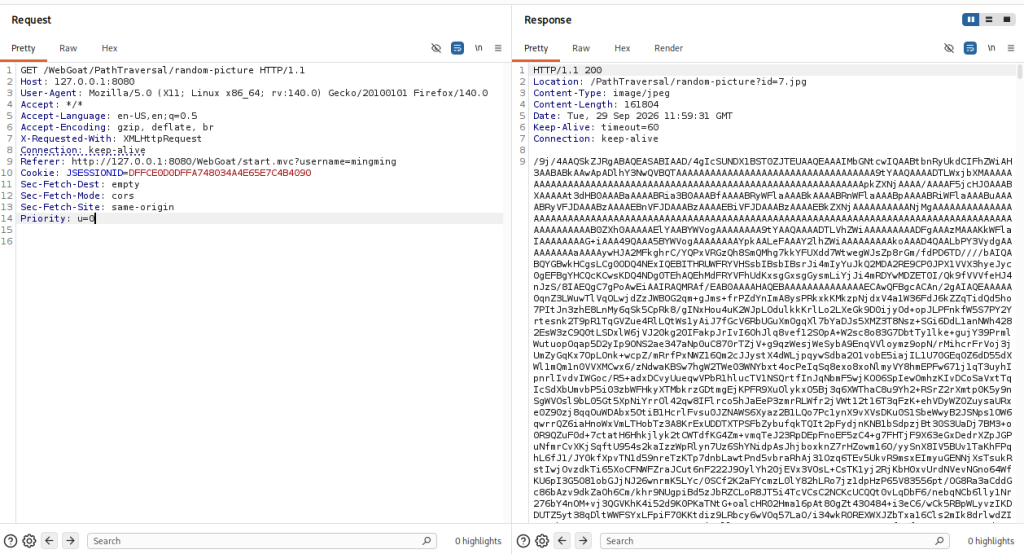Switch Response panel to Raw tab
This screenshot has width=1024, height=554.
click(581, 48)
